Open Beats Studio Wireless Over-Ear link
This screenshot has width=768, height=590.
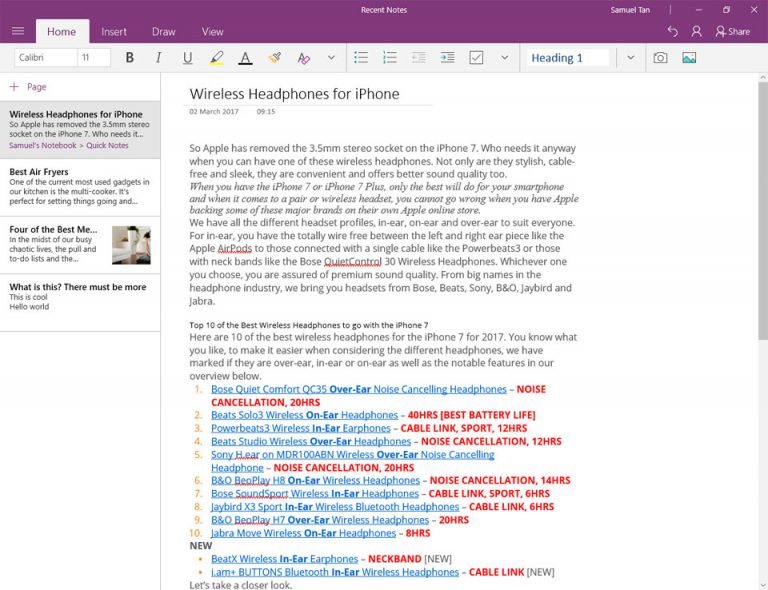click(x=311, y=442)
